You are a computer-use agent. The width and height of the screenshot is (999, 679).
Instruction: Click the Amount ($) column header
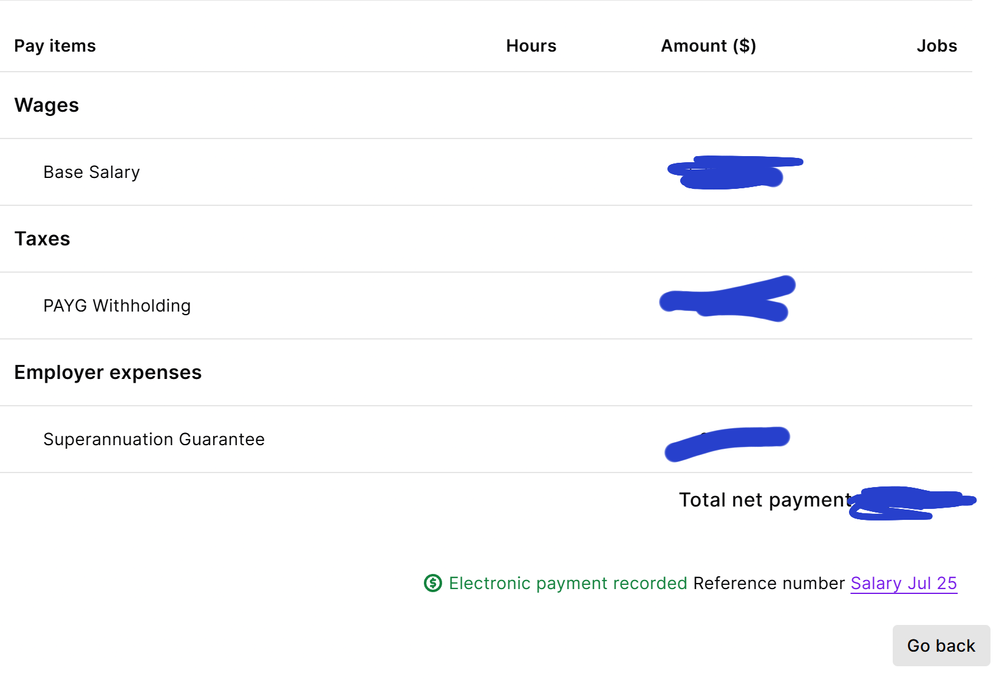click(x=708, y=46)
